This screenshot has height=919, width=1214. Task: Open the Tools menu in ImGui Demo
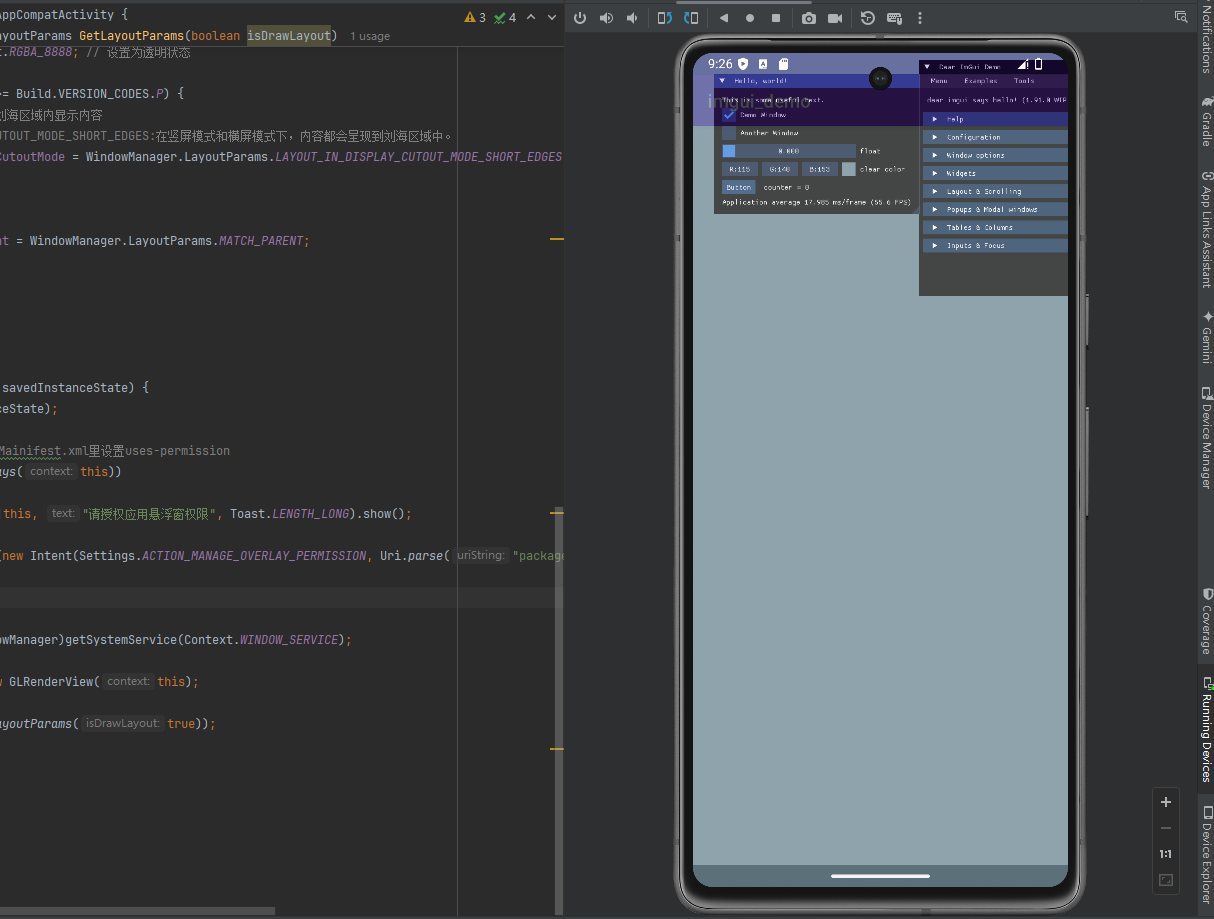coord(1024,81)
